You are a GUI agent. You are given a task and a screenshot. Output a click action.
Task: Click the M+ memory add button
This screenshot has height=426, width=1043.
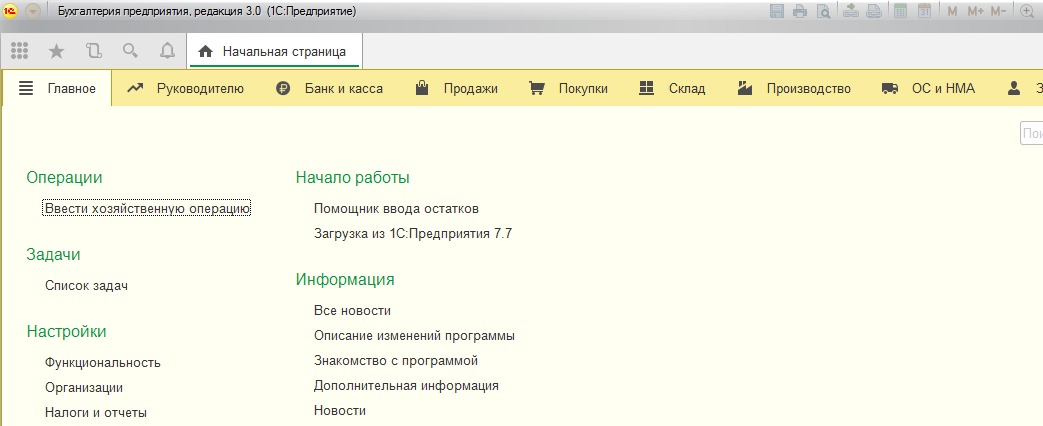(975, 11)
